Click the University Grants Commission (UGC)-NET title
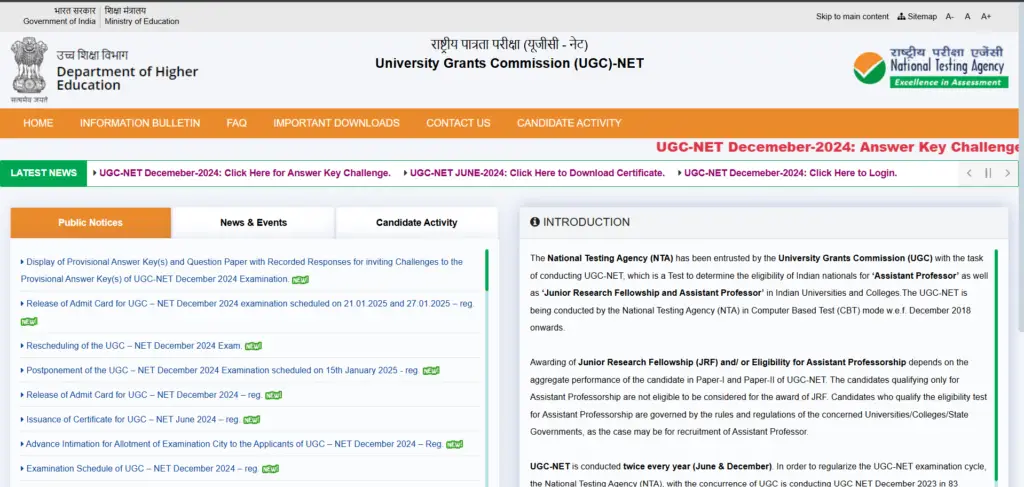Screen dimensions: 1024x487 [509, 63]
